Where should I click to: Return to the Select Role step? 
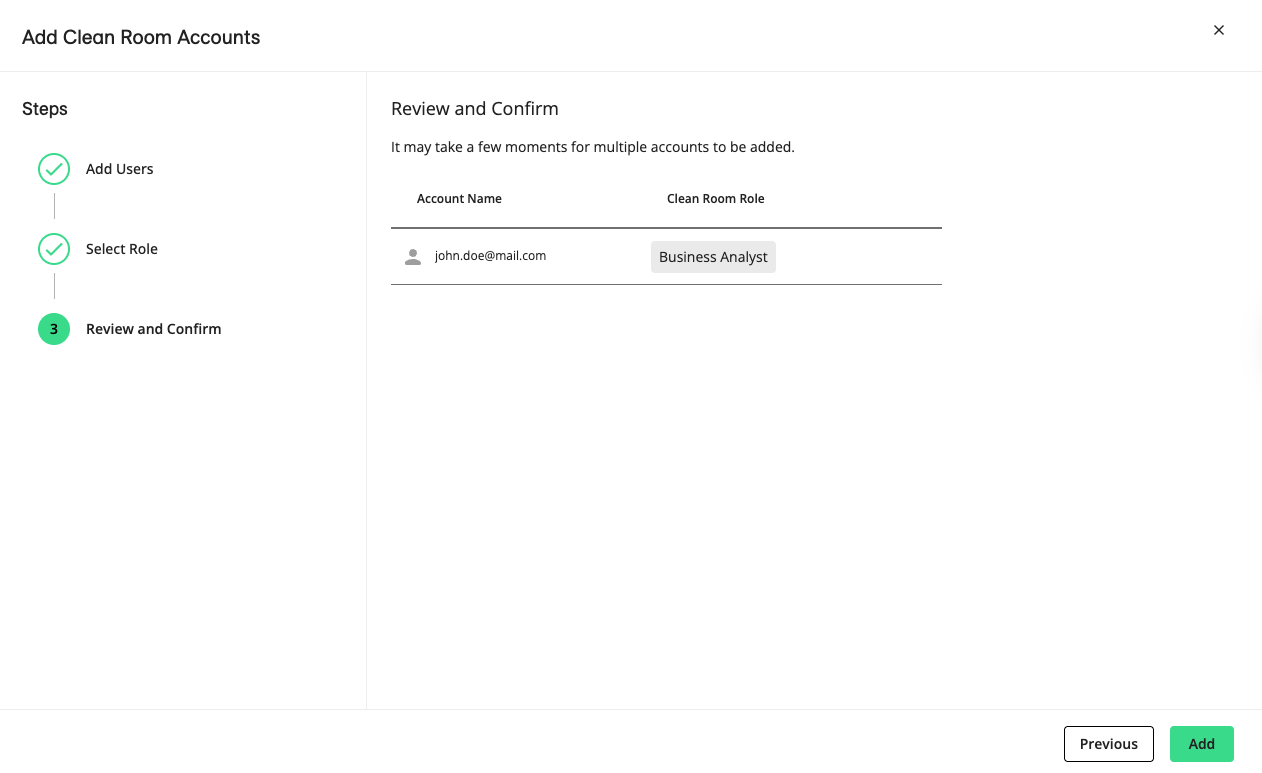click(x=121, y=249)
